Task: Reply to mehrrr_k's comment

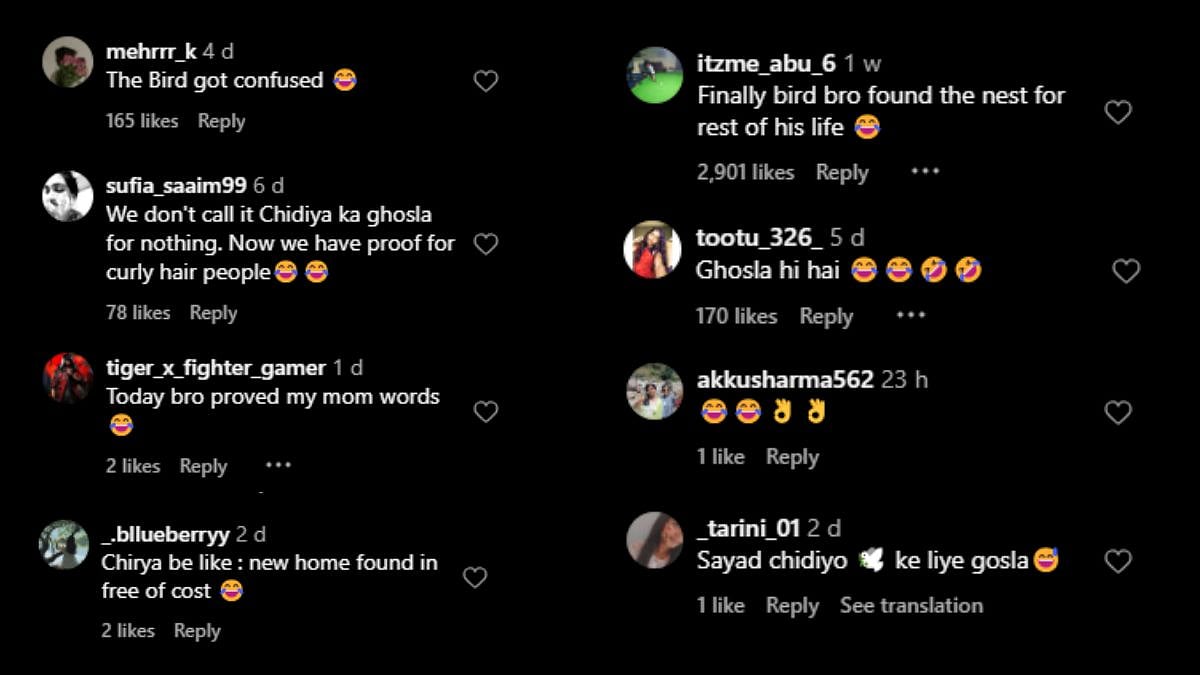Action: click(221, 121)
